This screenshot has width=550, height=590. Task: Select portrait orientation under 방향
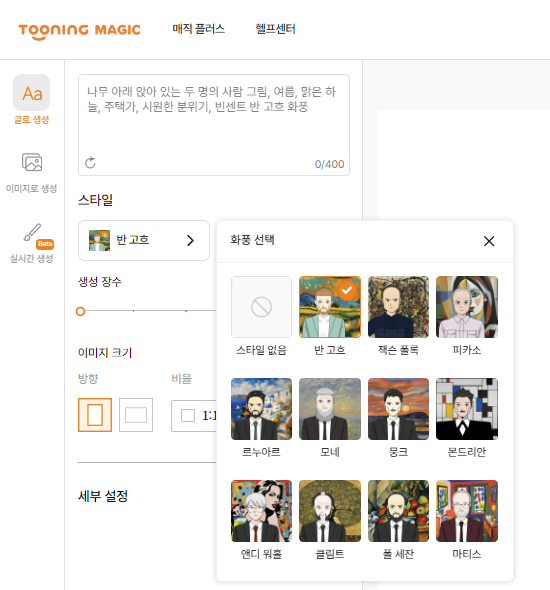(x=95, y=415)
